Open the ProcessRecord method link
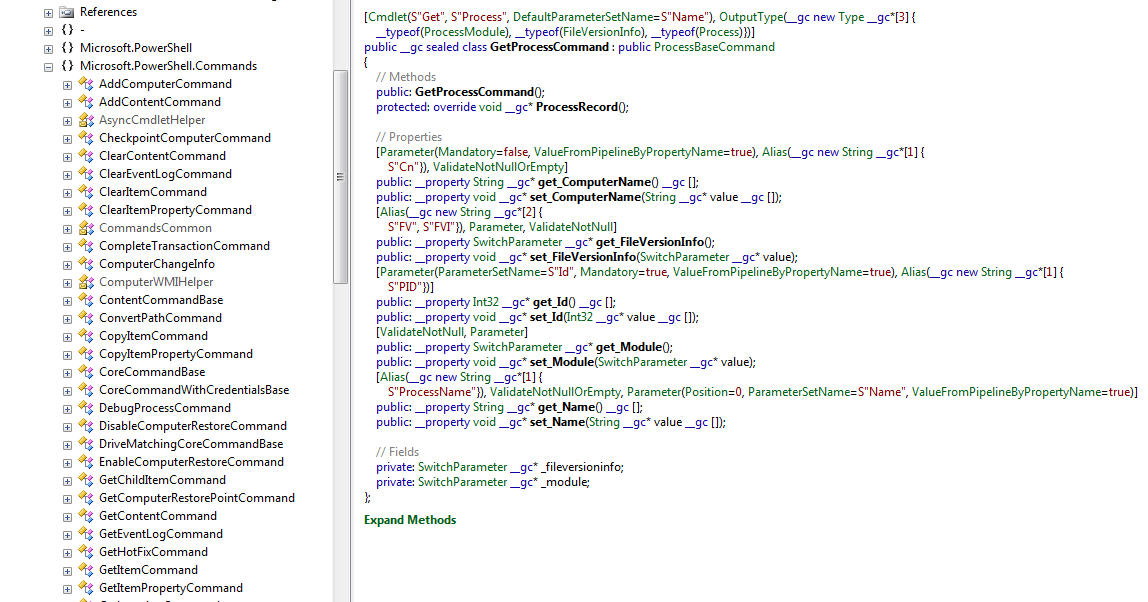1148x602 pixels. pyautogui.click(x=577, y=107)
